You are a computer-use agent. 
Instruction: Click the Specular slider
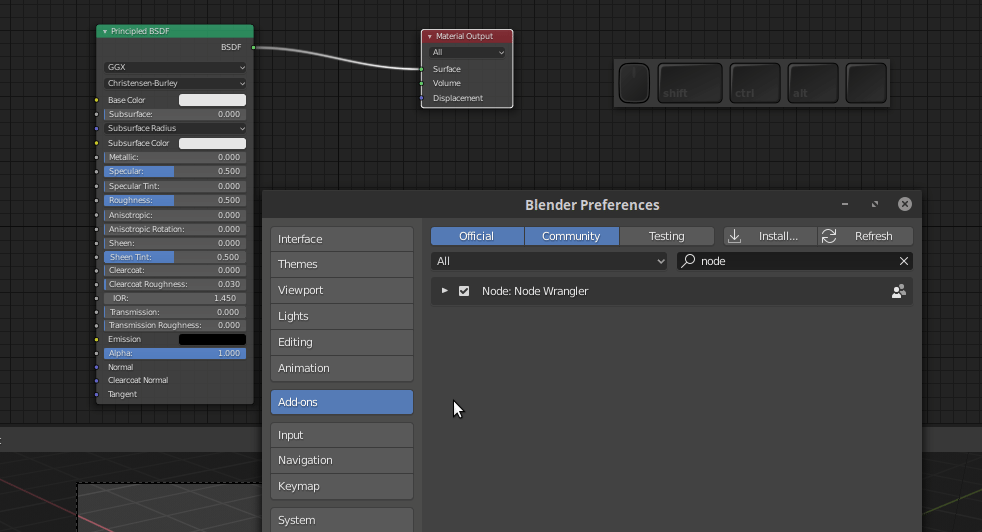(x=175, y=172)
